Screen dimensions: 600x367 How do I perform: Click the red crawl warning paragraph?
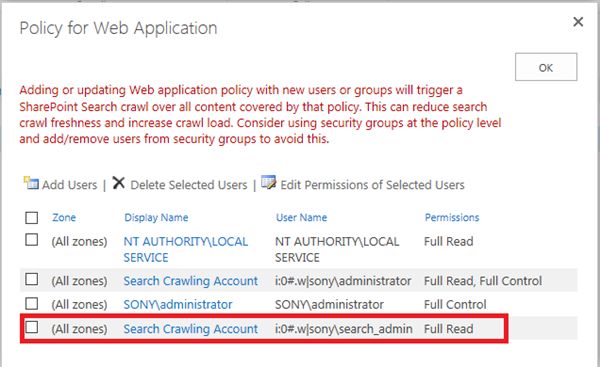(x=260, y=114)
